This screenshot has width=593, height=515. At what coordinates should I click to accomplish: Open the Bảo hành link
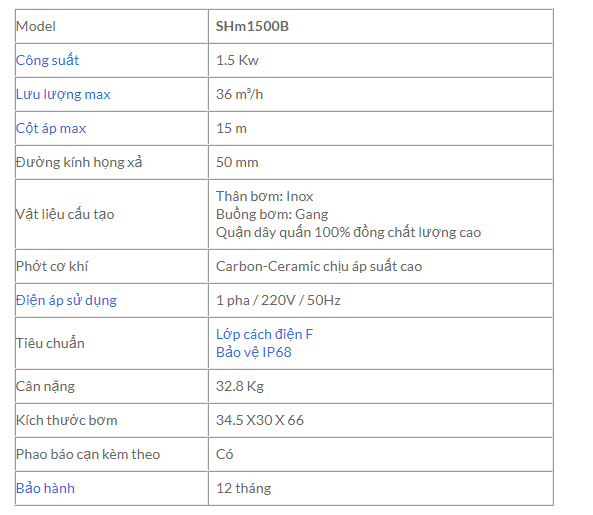click(x=45, y=488)
